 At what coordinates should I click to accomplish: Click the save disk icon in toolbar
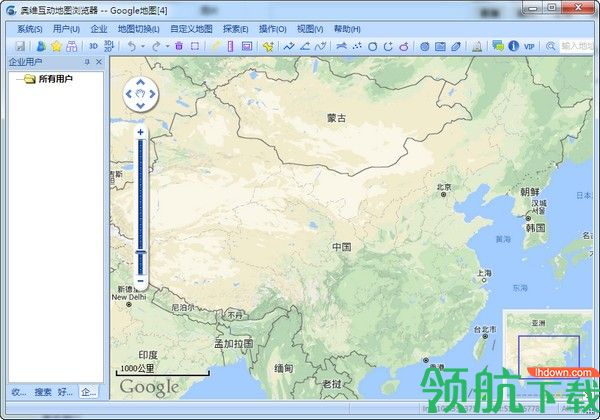[x=20, y=46]
